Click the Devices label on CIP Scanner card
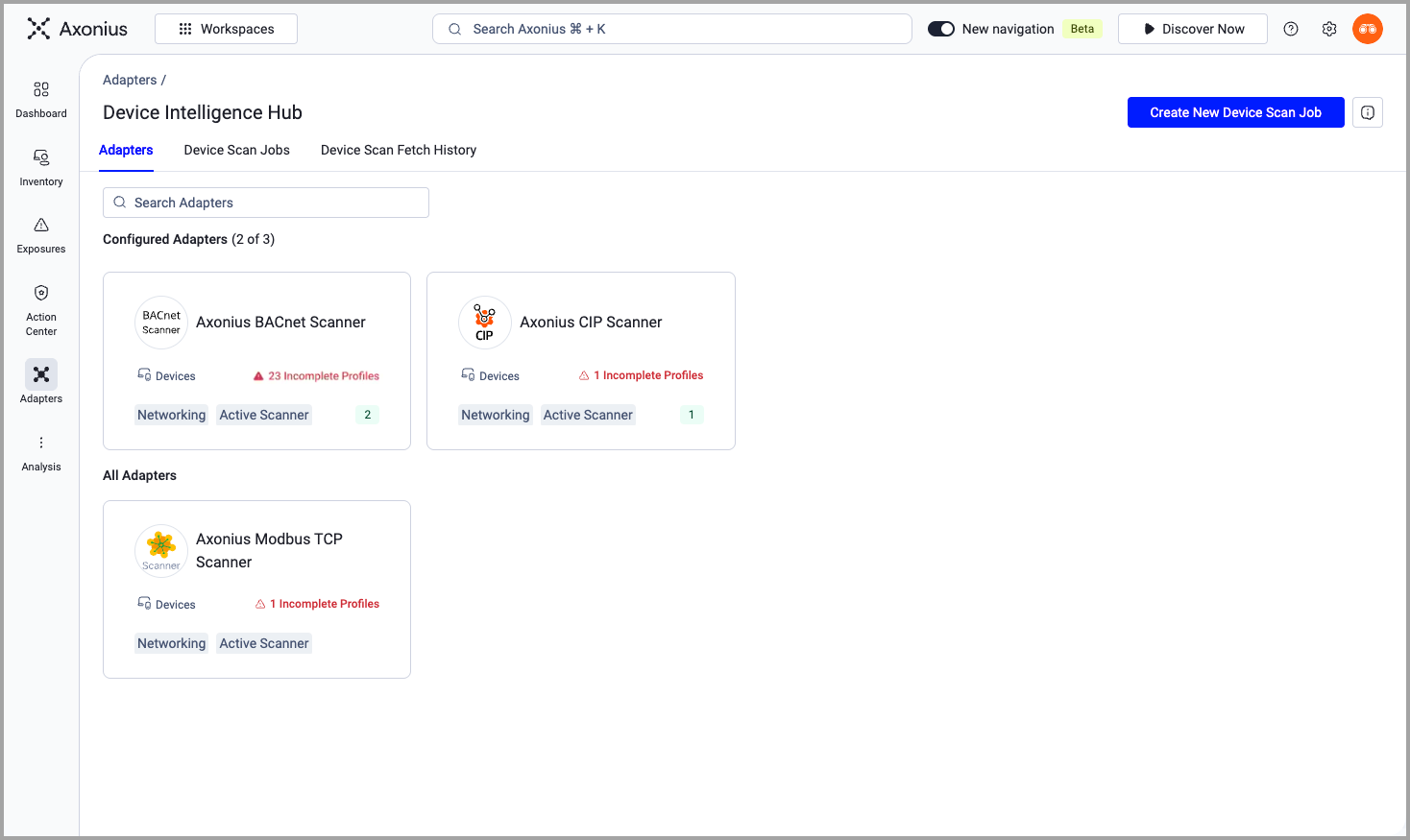 pyautogui.click(x=499, y=376)
